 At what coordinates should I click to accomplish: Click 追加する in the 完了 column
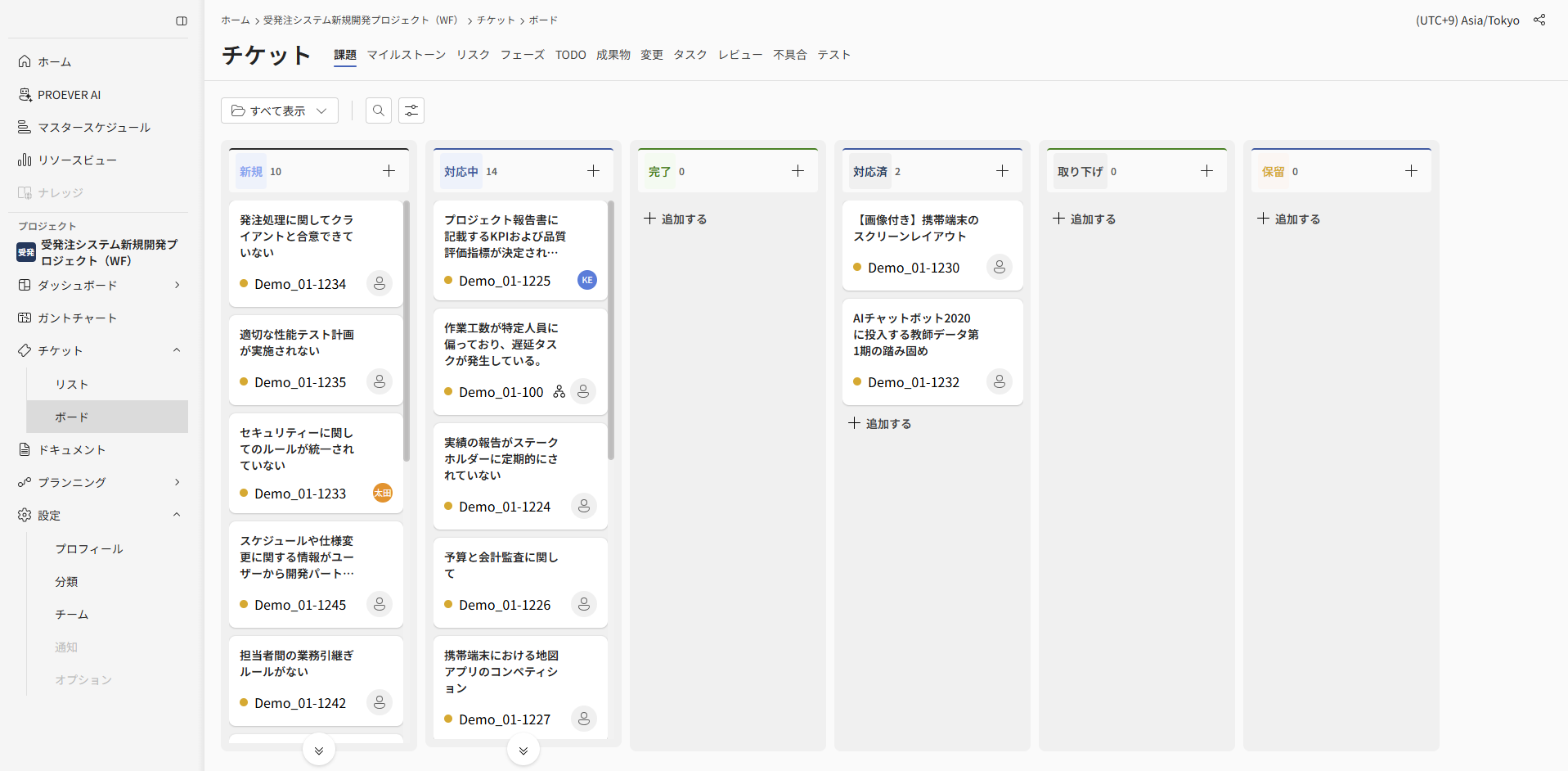tap(676, 219)
